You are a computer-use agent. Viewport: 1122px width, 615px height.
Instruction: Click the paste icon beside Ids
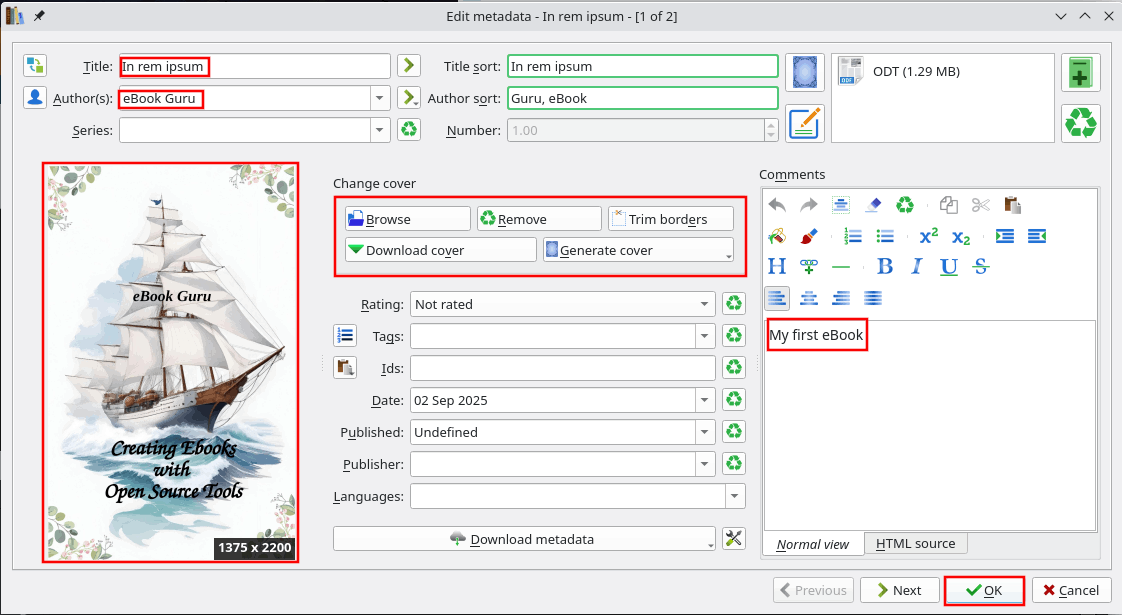345,367
